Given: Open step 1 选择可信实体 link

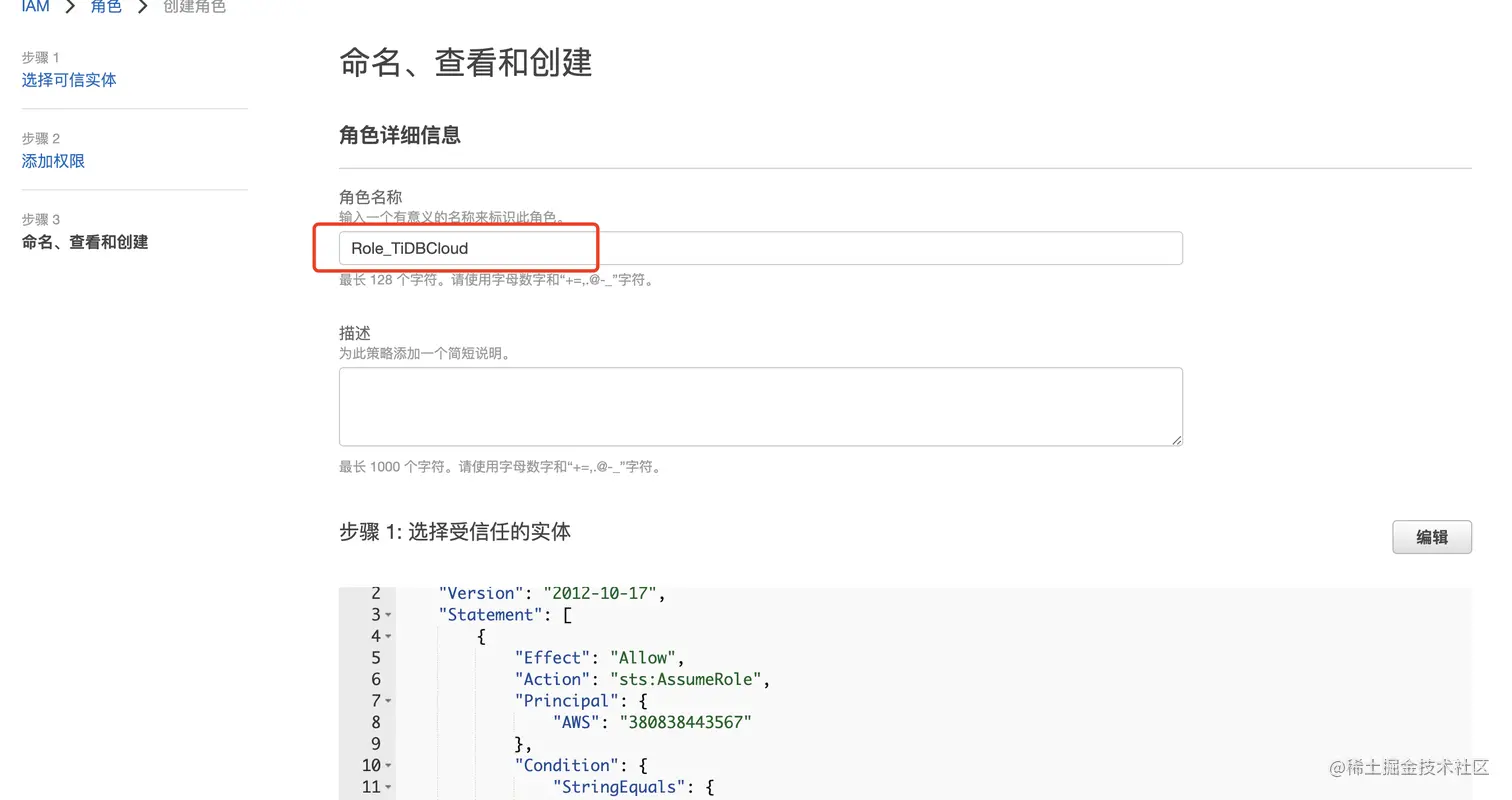Looking at the screenshot, I should 69,80.
